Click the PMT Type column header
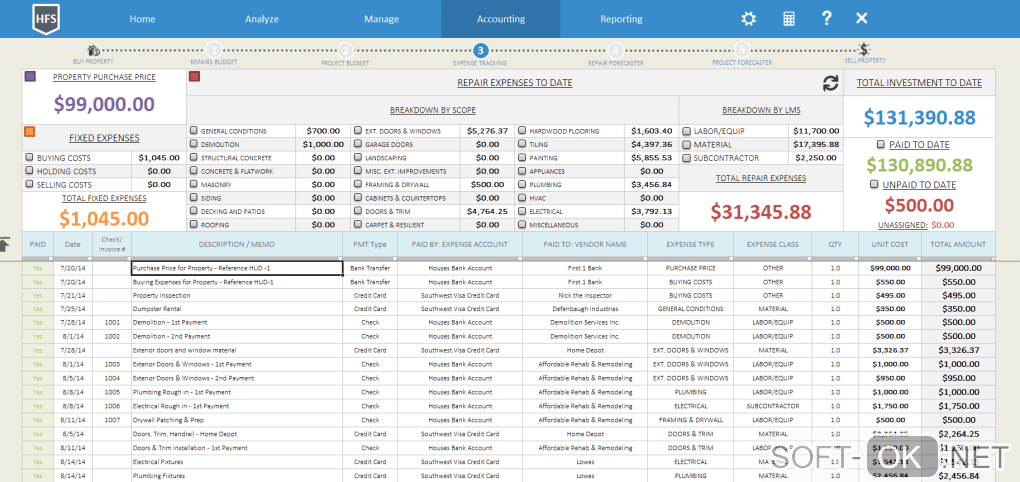1020x482 pixels. tap(370, 245)
